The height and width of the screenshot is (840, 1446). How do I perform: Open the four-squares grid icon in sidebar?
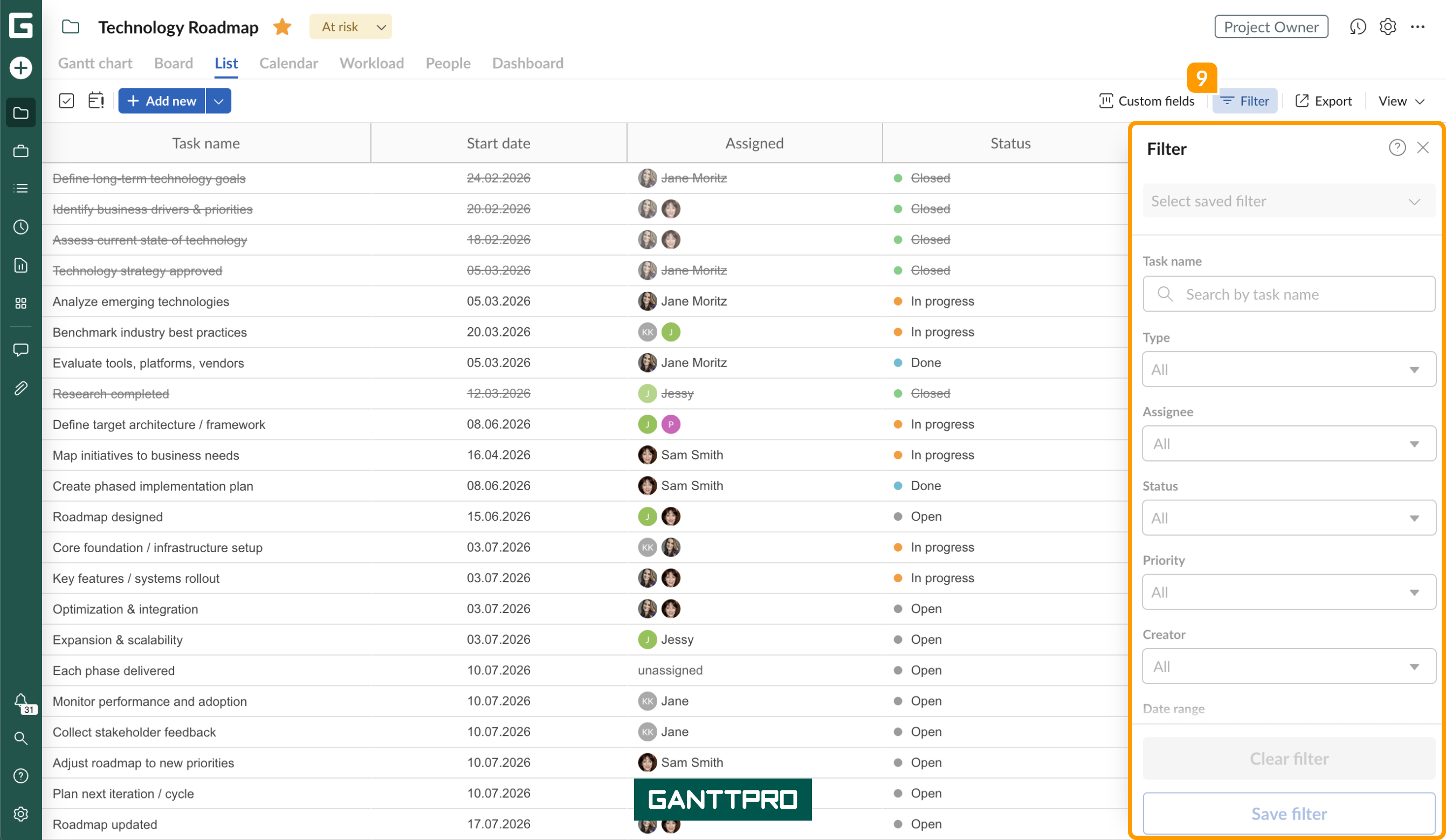20,303
